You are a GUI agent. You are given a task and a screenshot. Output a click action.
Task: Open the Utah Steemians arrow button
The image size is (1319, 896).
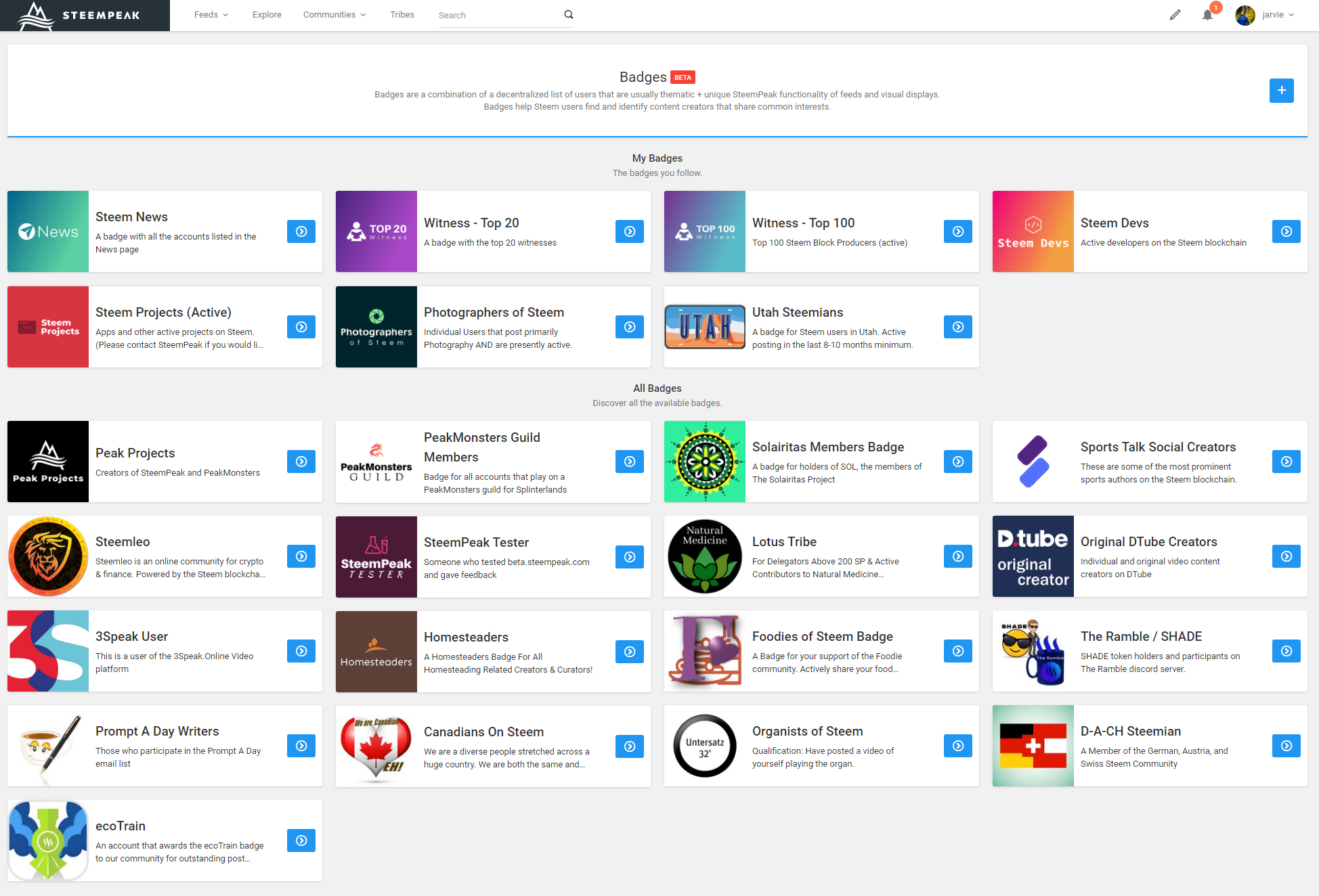(x=958, y=327)
